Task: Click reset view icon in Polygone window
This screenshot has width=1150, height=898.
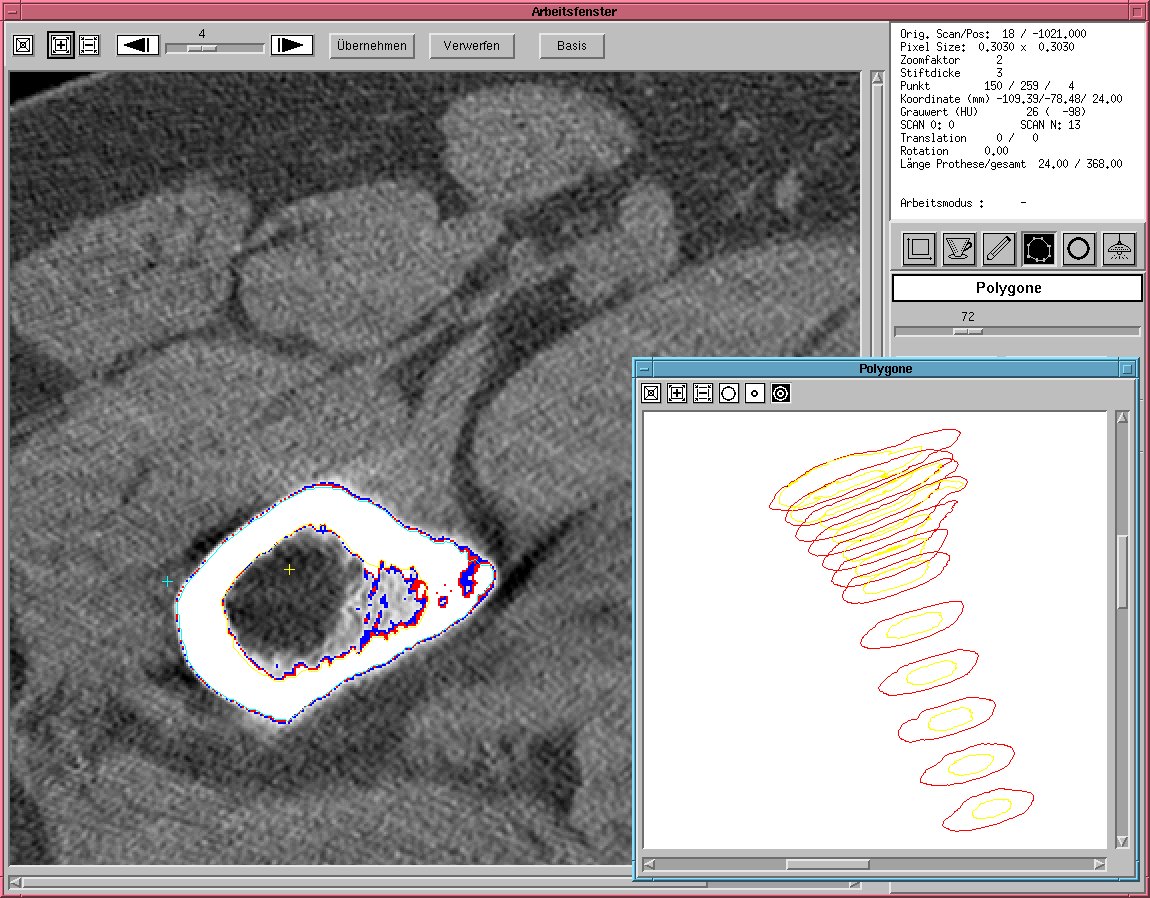Action: point(651,393)
